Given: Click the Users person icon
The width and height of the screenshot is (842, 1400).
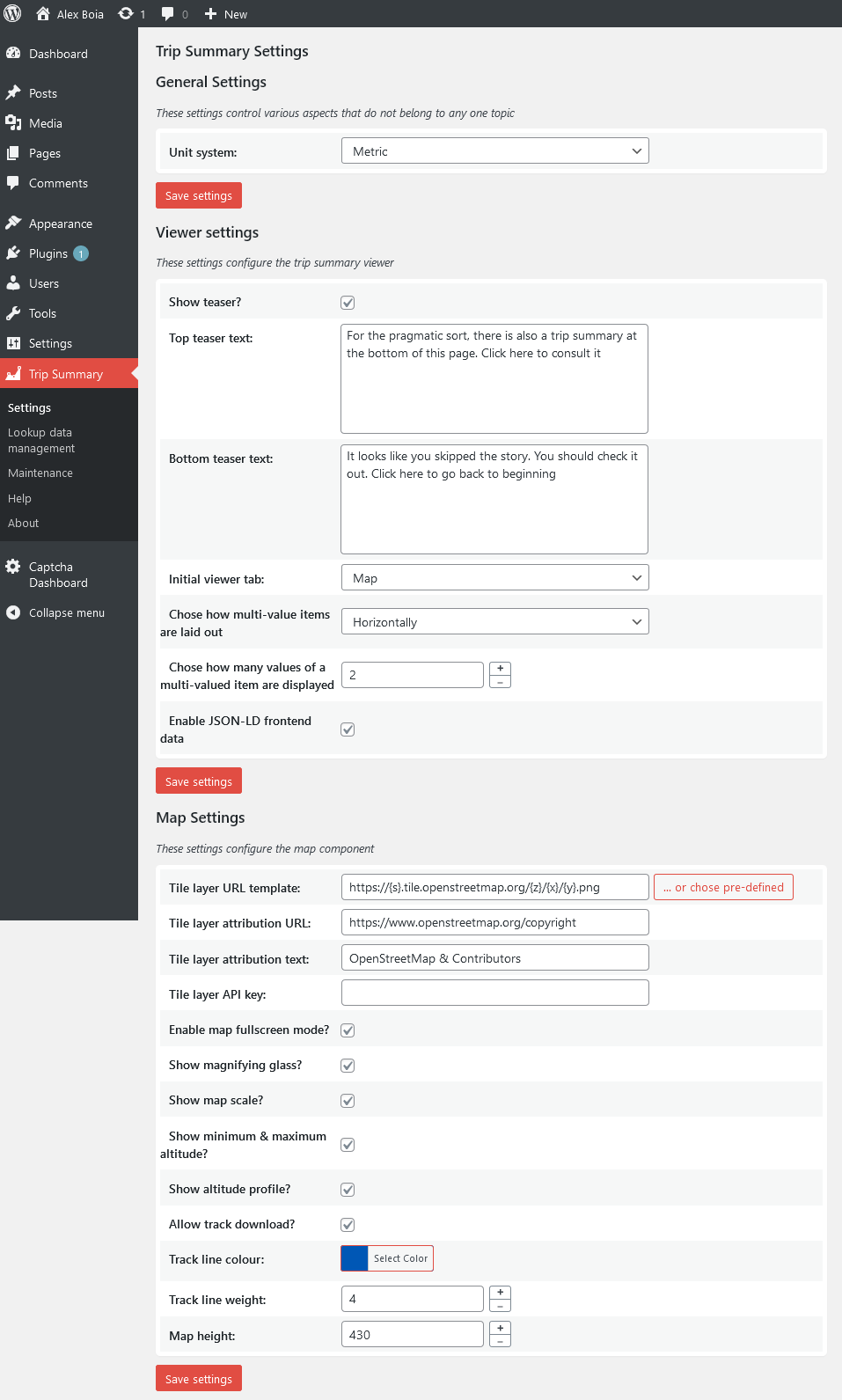Looking at the screenshot, I should pyautogui.click(x=13, y=282).
